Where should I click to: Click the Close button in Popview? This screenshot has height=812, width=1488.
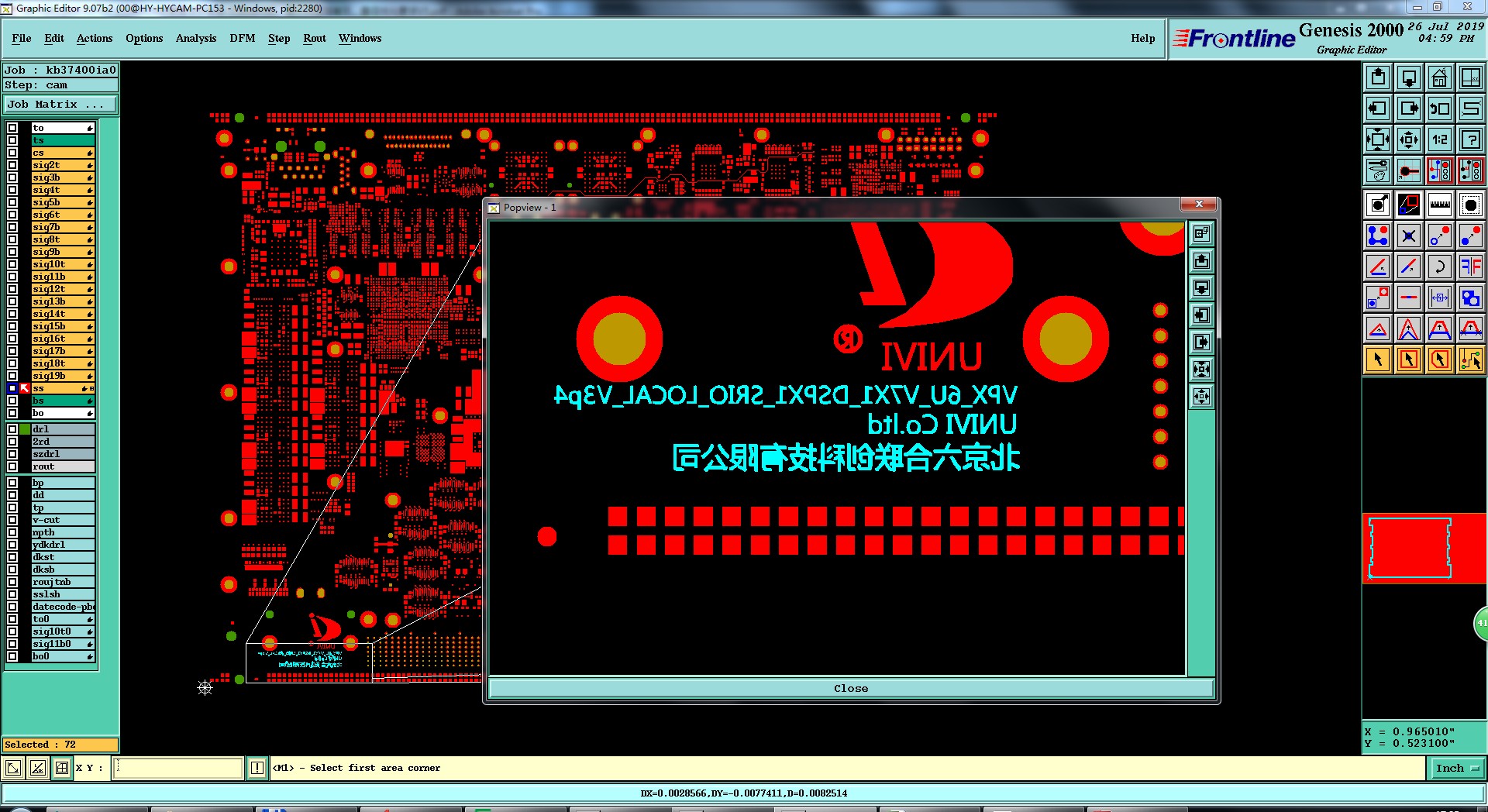[x=851, y=688]
